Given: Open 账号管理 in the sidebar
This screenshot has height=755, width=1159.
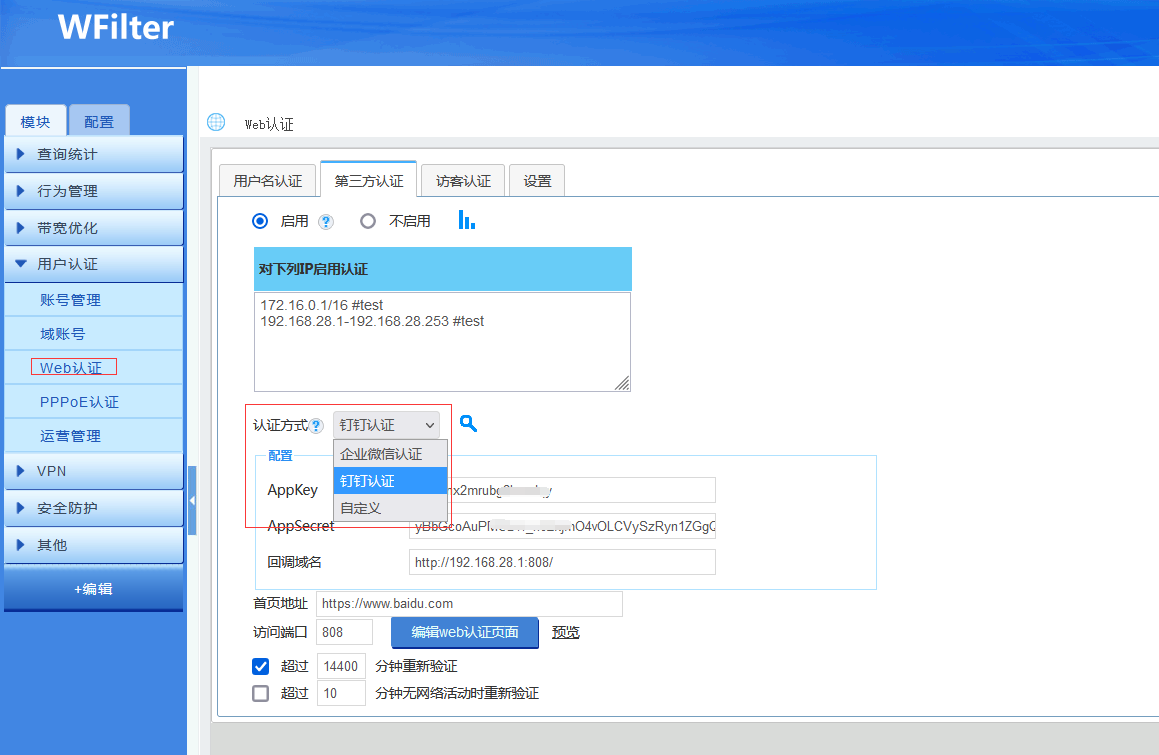Looking at the screenshot, I should coord(70,300).
